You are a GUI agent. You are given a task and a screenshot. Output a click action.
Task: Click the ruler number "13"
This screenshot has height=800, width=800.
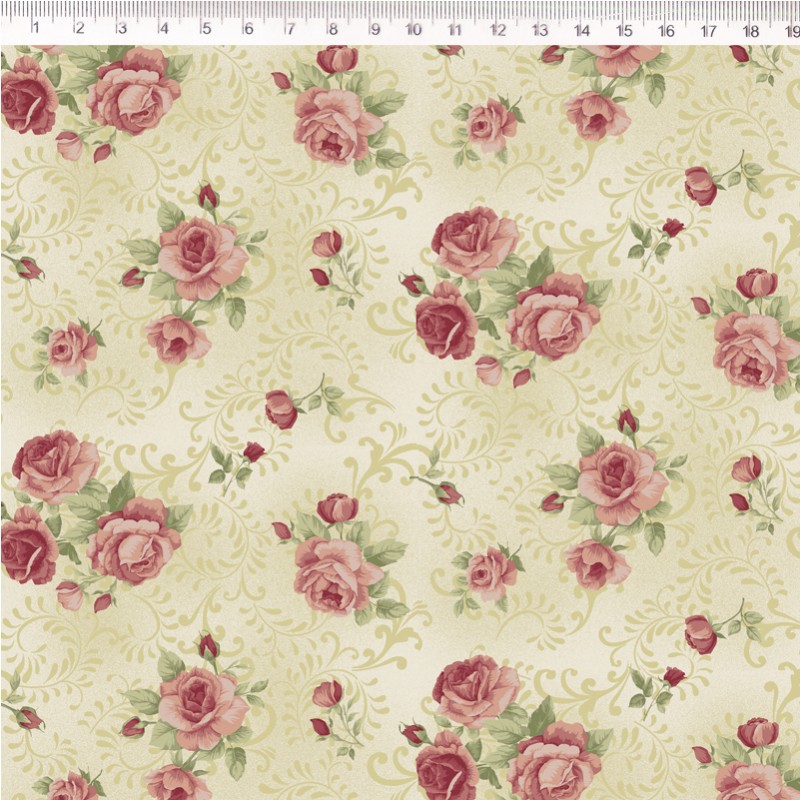pos(540,31)
